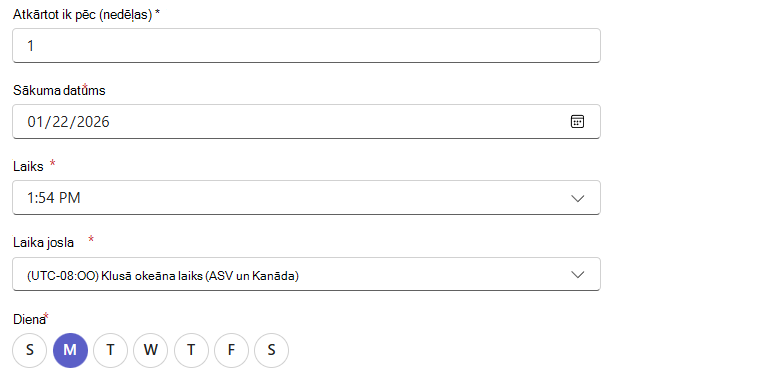Toggle the Monday M day button
Screen dimensions: 782x373
click(70, 351)
